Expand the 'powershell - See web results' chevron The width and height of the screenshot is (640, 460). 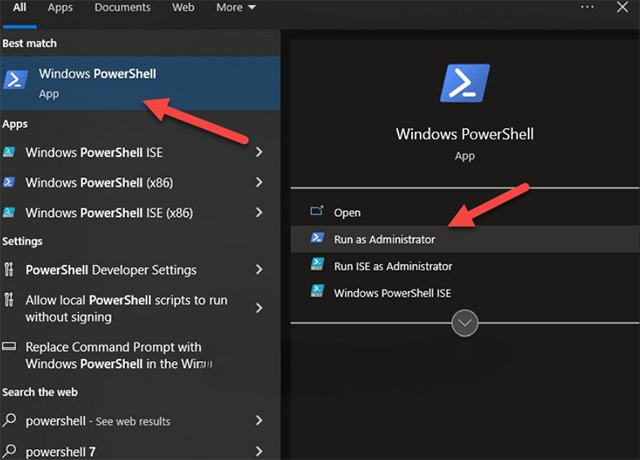point(259,420)
